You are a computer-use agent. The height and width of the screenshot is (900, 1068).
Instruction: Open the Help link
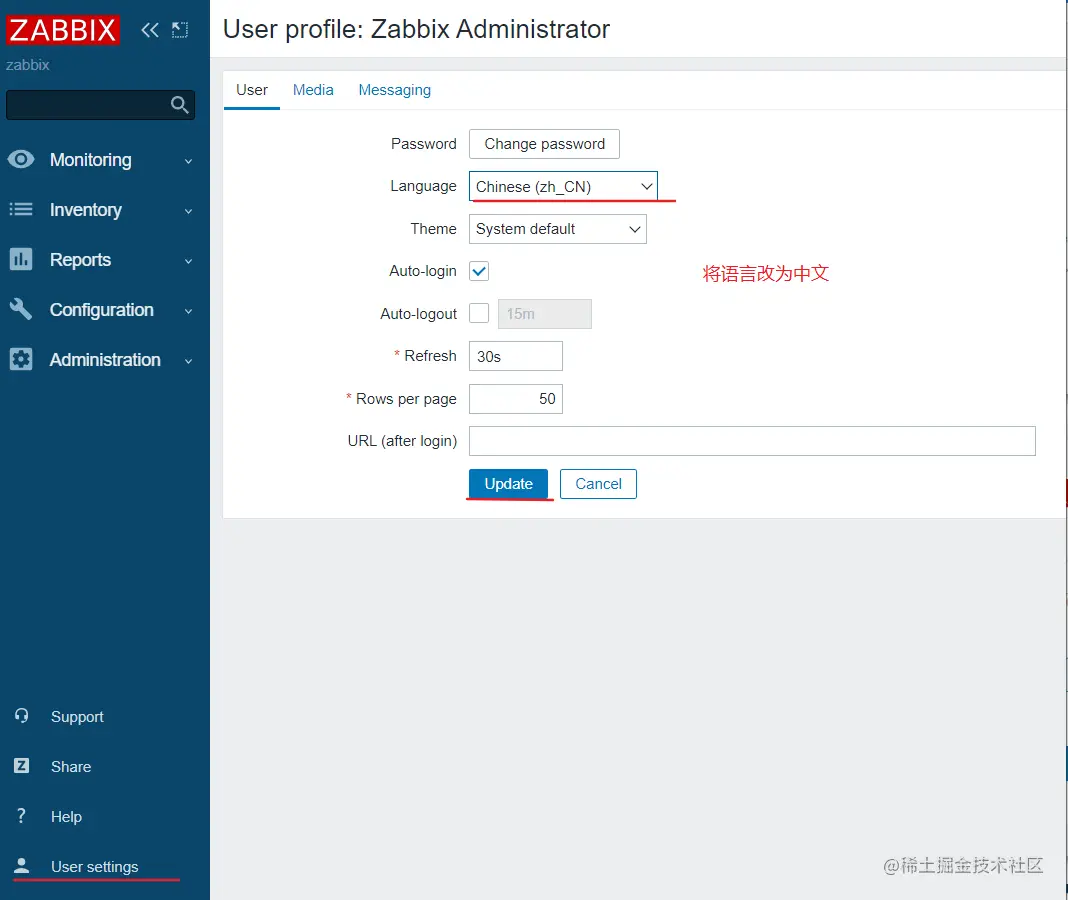[x=66, y=816]
